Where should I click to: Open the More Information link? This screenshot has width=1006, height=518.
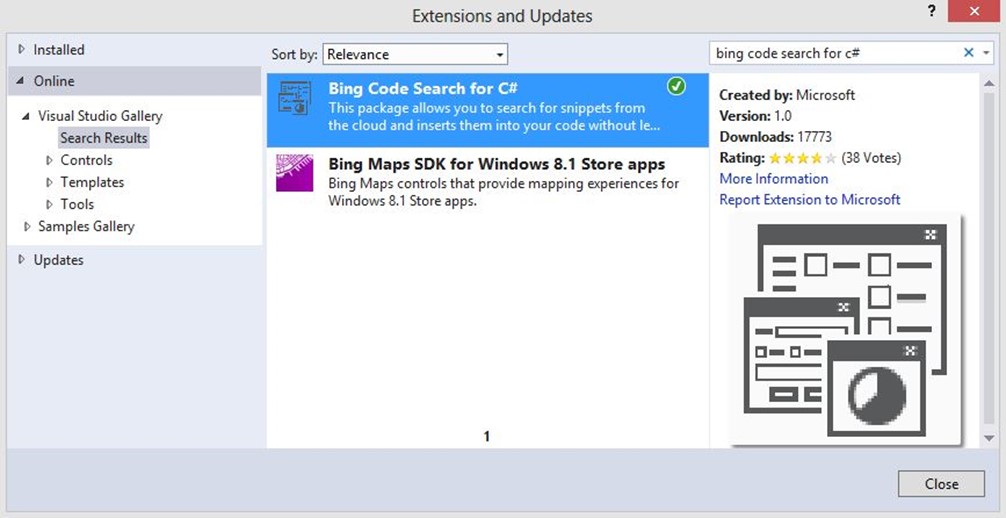click(x=774, y=178)
